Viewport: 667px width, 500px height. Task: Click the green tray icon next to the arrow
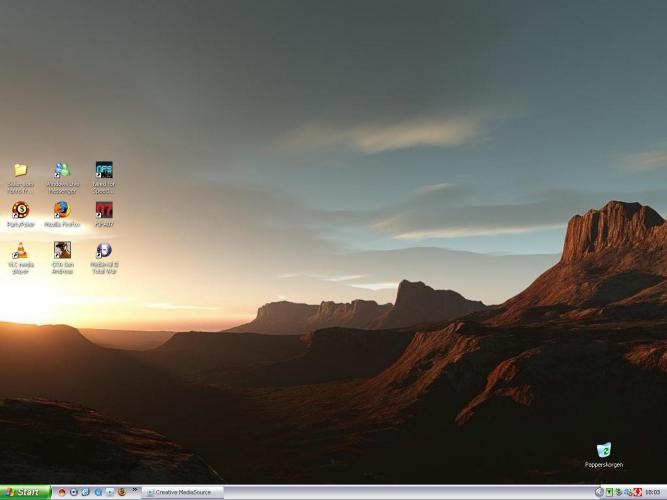tap(610, 492)
